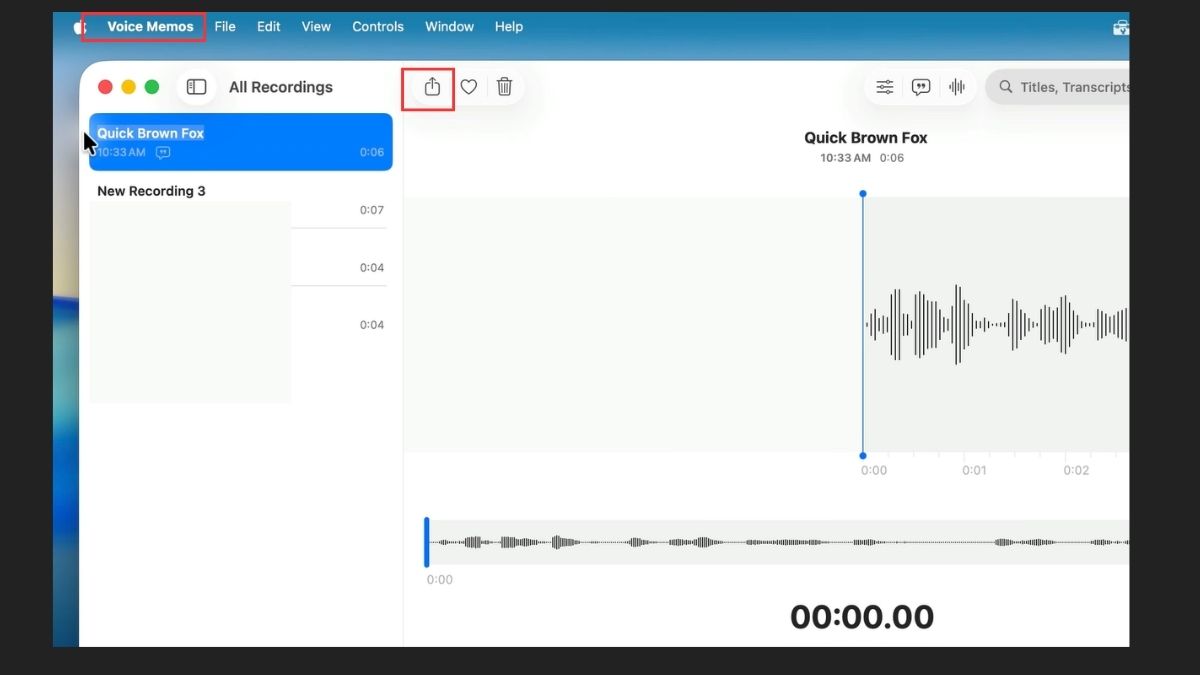Open the View menu

[x=316, y=27]
